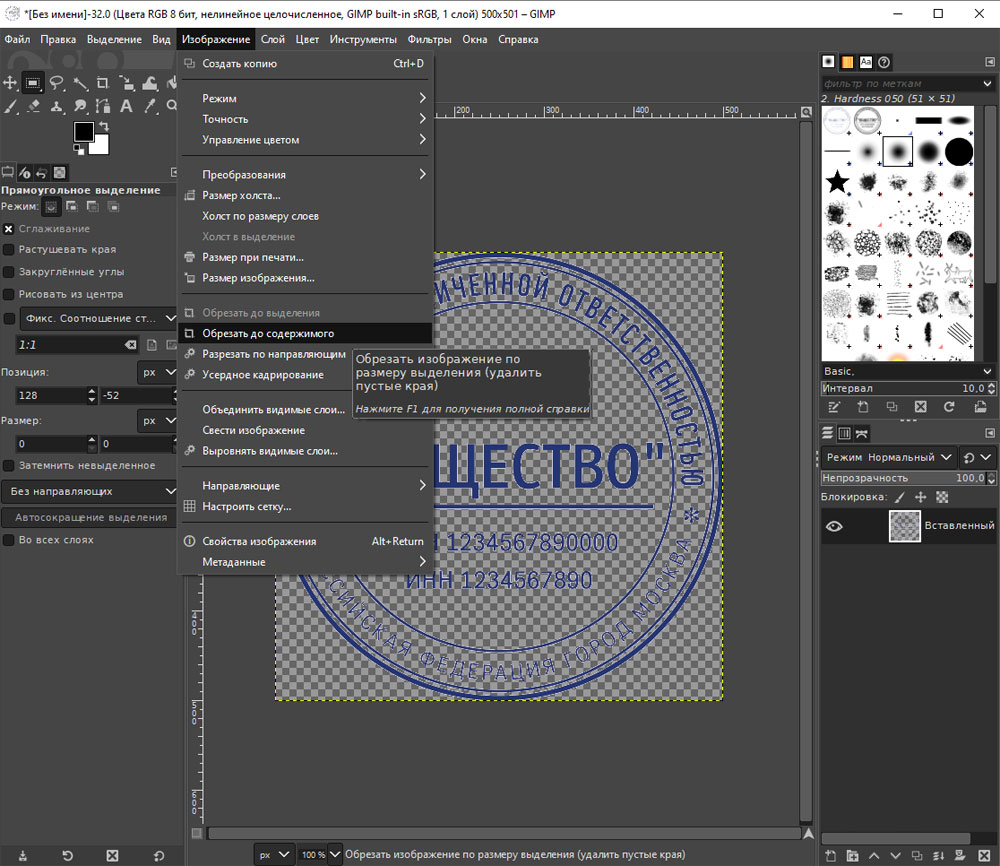
Task: Open layer Режим Нормальный dropdown
Action: pyautogui.click(x=888, y=457)
